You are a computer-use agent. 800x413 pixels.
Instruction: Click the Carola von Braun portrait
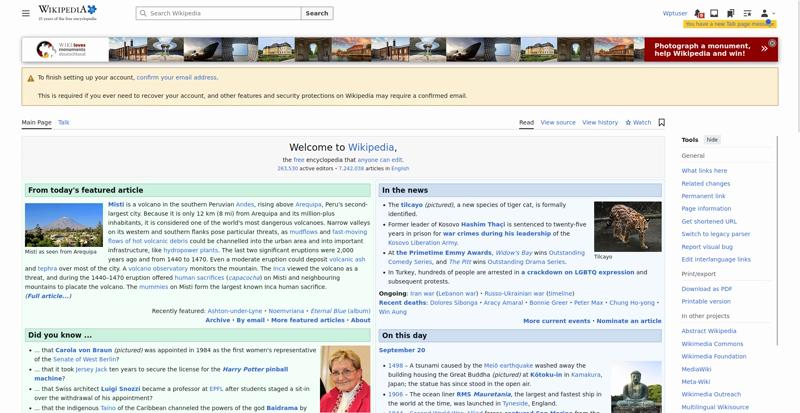pyautogui.click(x=345, y=379)
